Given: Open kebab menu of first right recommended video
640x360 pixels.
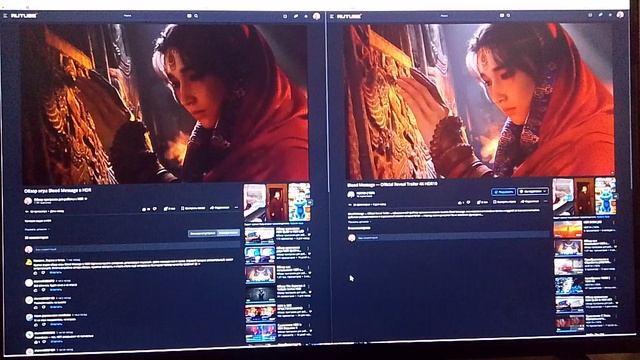Looking at the screenshot, I should click(613, 223).
